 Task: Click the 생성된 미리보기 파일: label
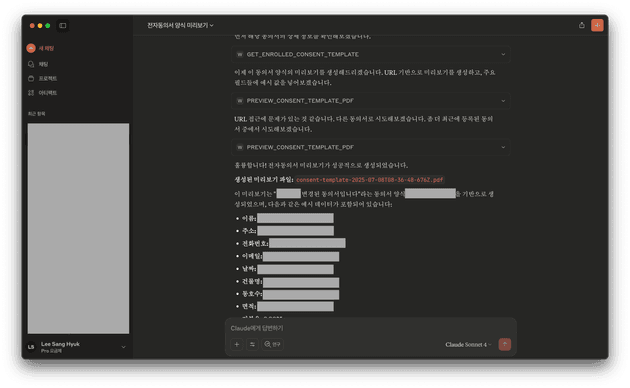264,180
